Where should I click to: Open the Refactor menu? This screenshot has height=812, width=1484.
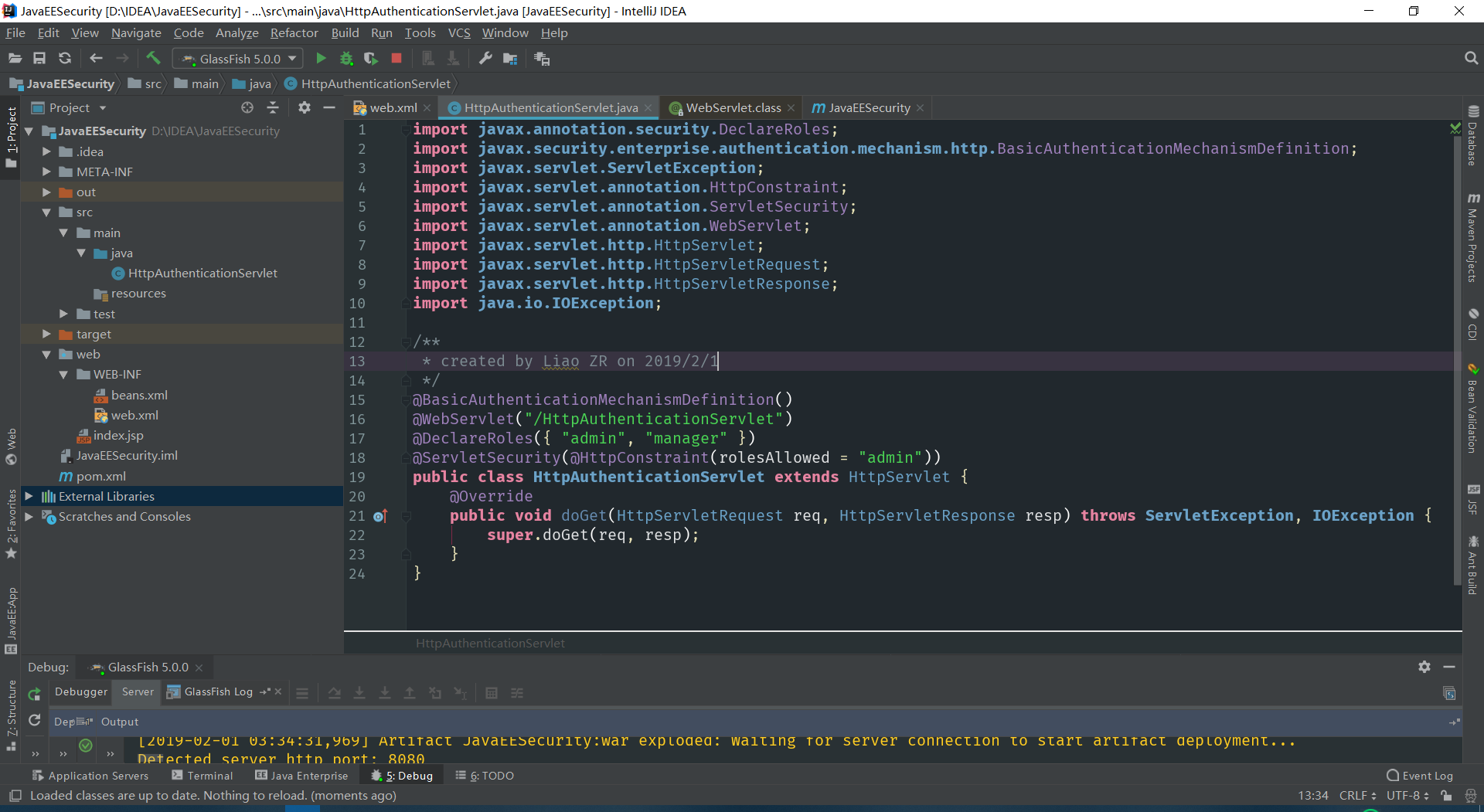pos(294,32)
